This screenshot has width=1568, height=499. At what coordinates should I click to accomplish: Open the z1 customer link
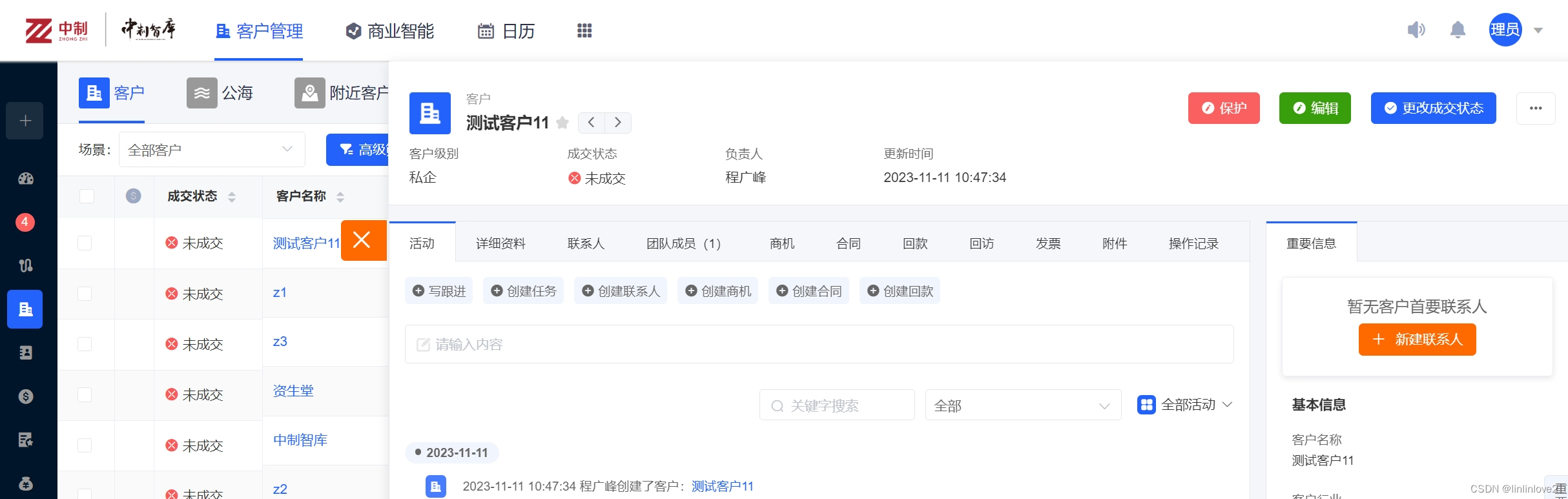[x=280, y=292]
